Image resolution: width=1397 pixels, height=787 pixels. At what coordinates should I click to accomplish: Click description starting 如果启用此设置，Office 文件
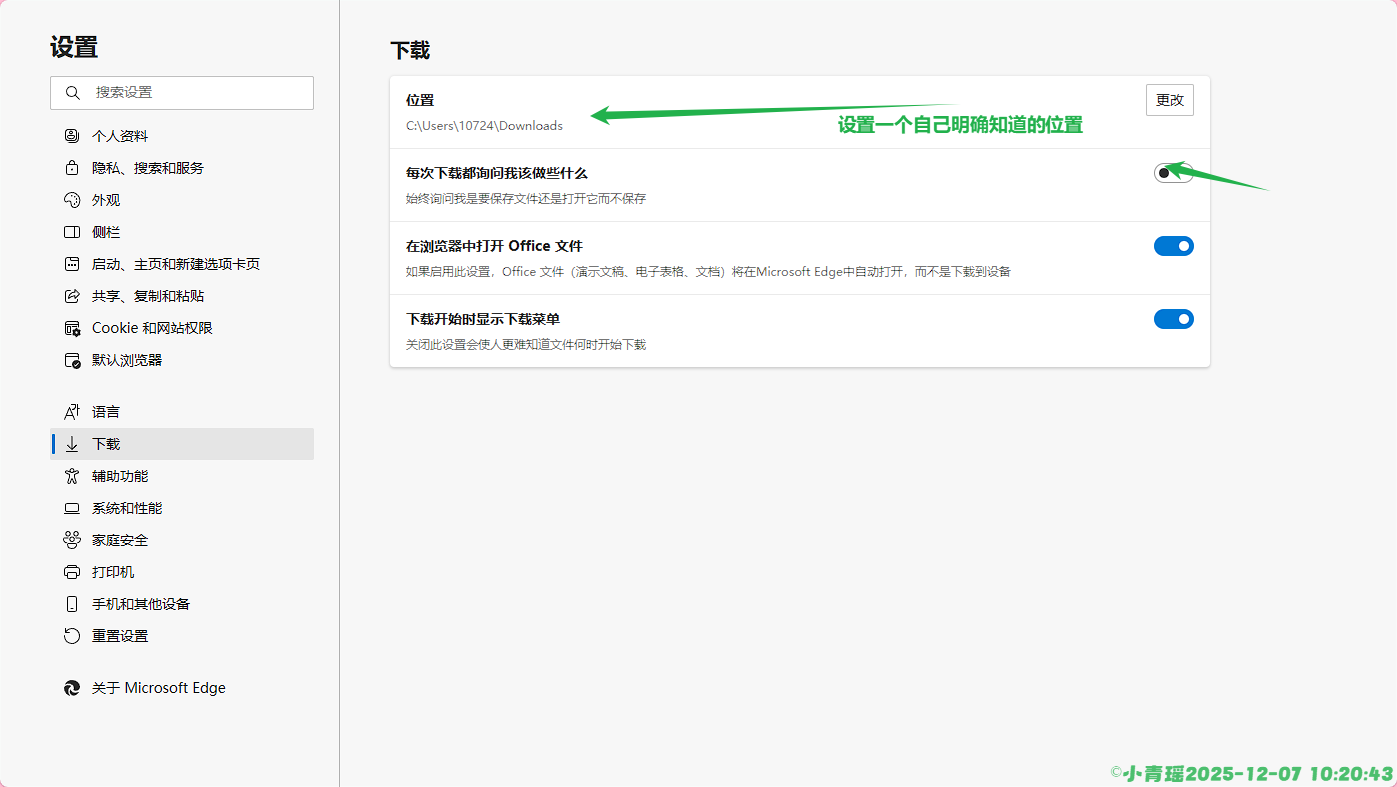[708, 272]
